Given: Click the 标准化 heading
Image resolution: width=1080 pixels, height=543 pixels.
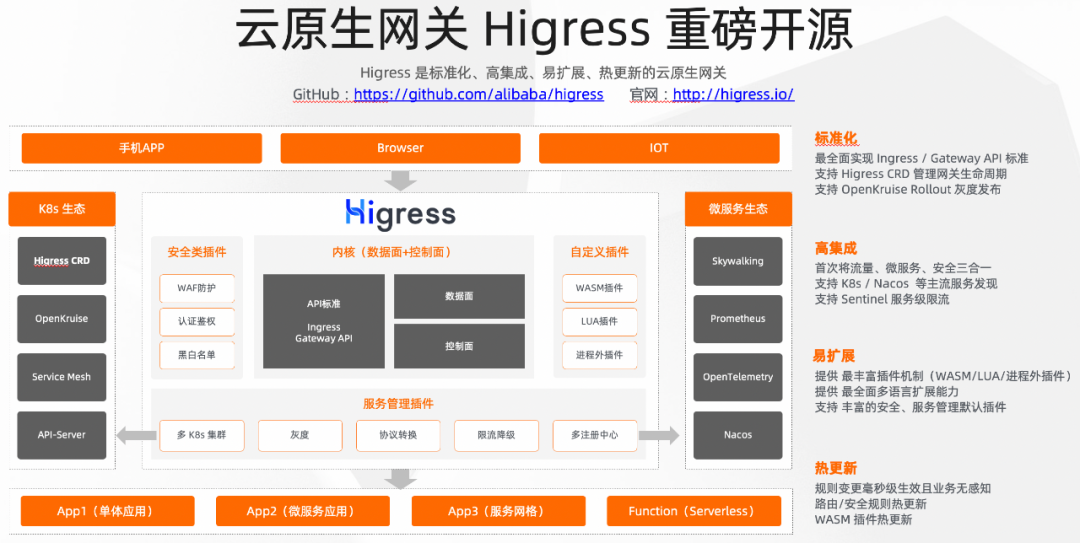Looking at the screenshot, I should click(836, 138).
